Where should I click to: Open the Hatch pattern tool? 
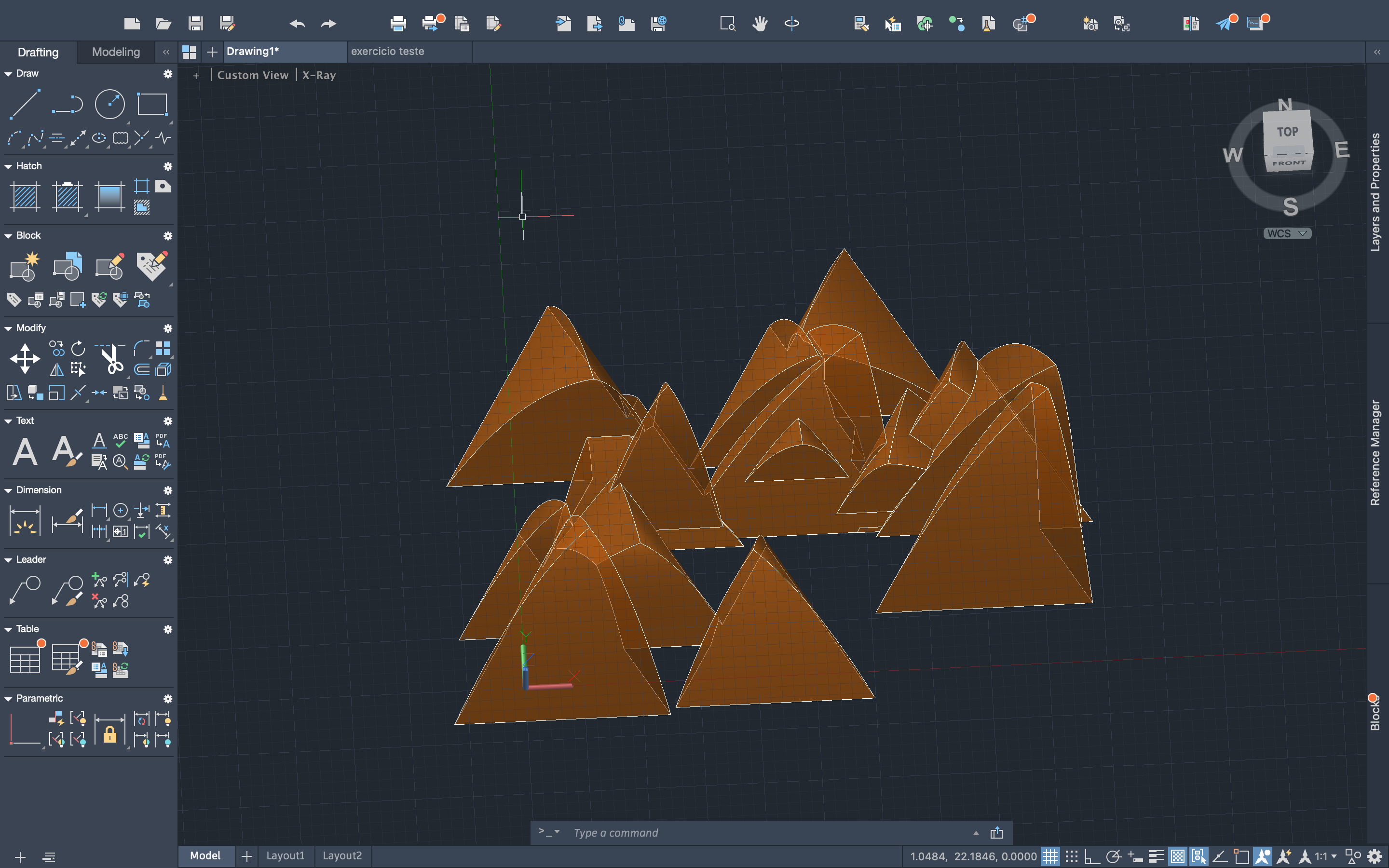click(25, 197)
